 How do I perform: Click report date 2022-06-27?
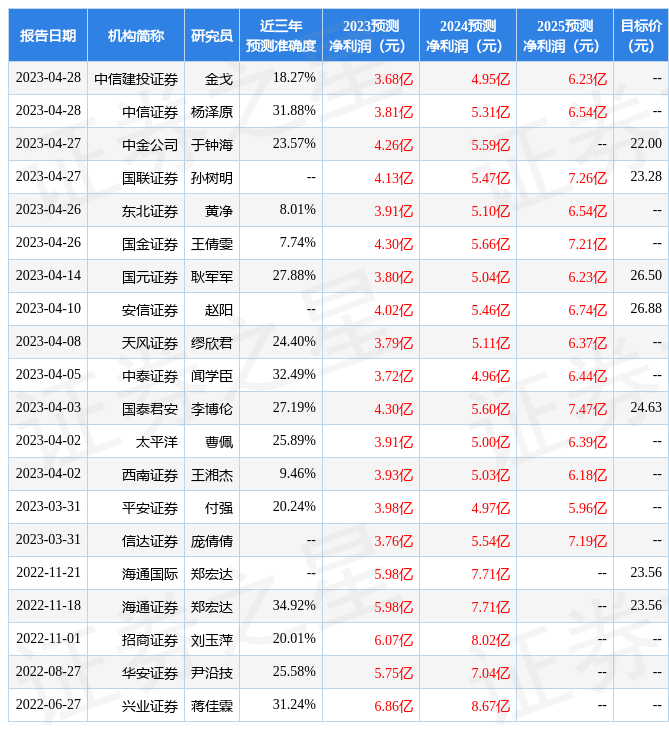(x=48, y=705)
